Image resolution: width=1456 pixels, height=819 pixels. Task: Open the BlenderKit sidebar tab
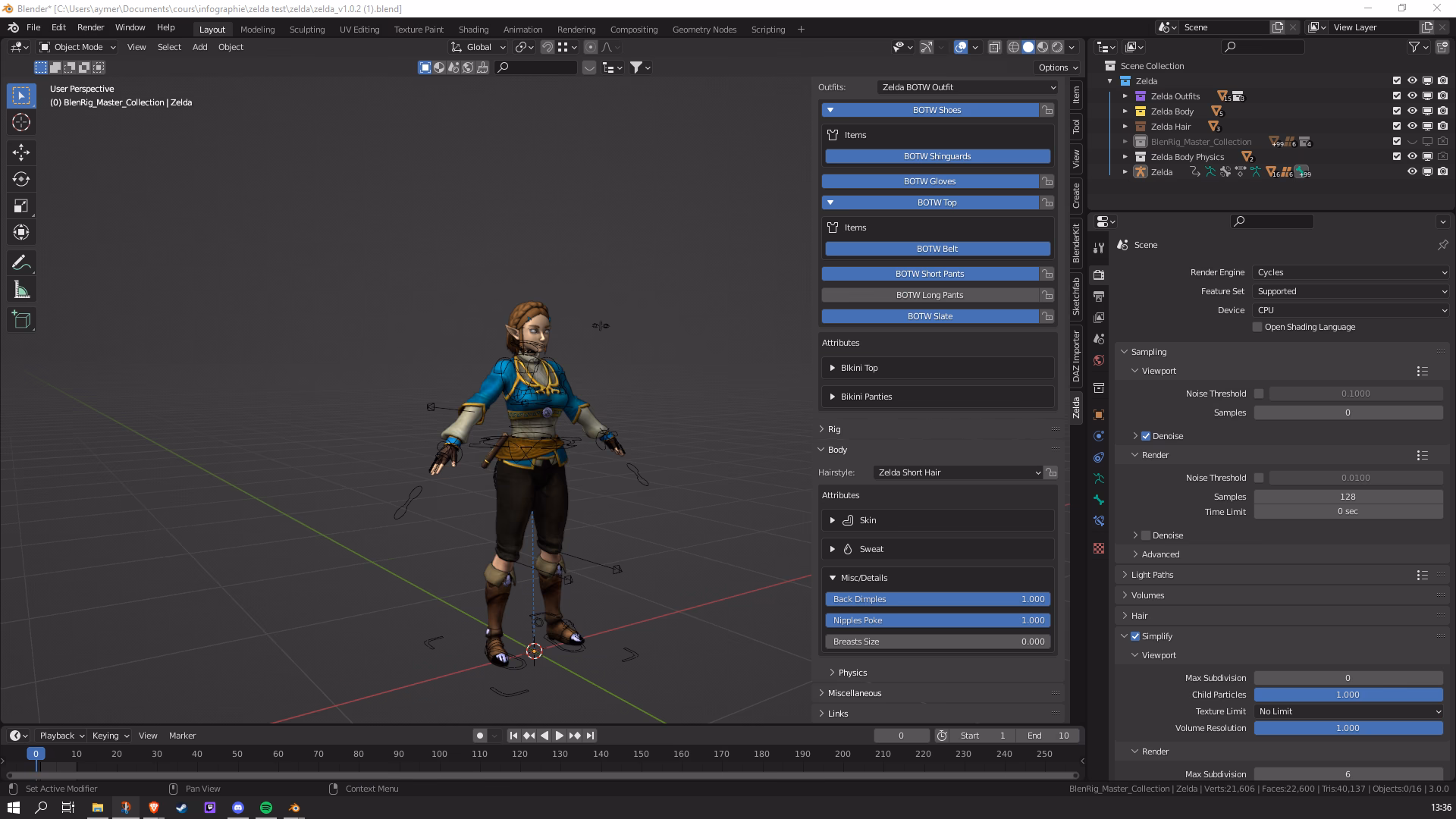click(x=1076, y=243)
